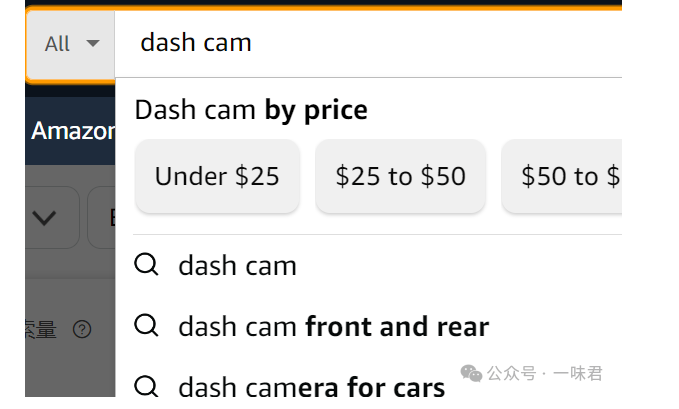Screen dimensions: 679x409
Task: Click the WeChat logo in the watermark
Action: click(x=471, y=373)
